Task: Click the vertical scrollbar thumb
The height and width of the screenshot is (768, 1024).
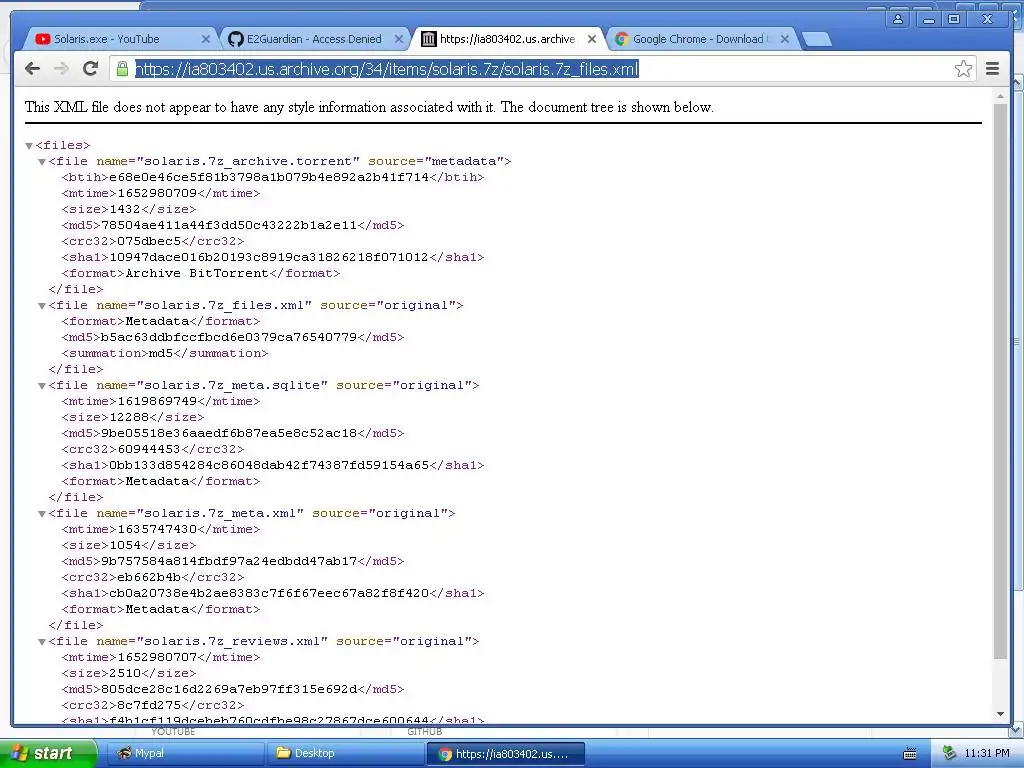Action: (1000, 380)
